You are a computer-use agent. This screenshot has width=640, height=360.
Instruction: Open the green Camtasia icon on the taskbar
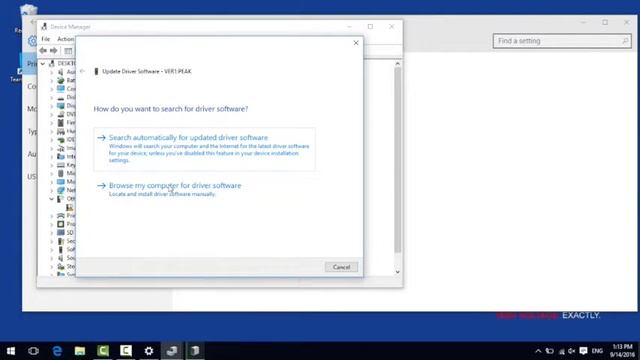coord(103,351)
